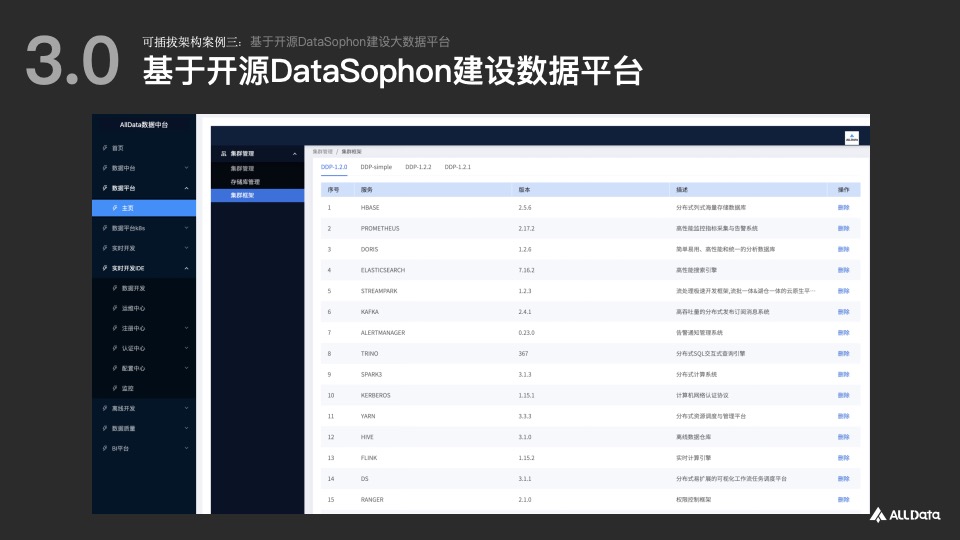Screen dimensions: 960x540
Task: Click the link icon beside 数据开发
Action: [114, 288]
